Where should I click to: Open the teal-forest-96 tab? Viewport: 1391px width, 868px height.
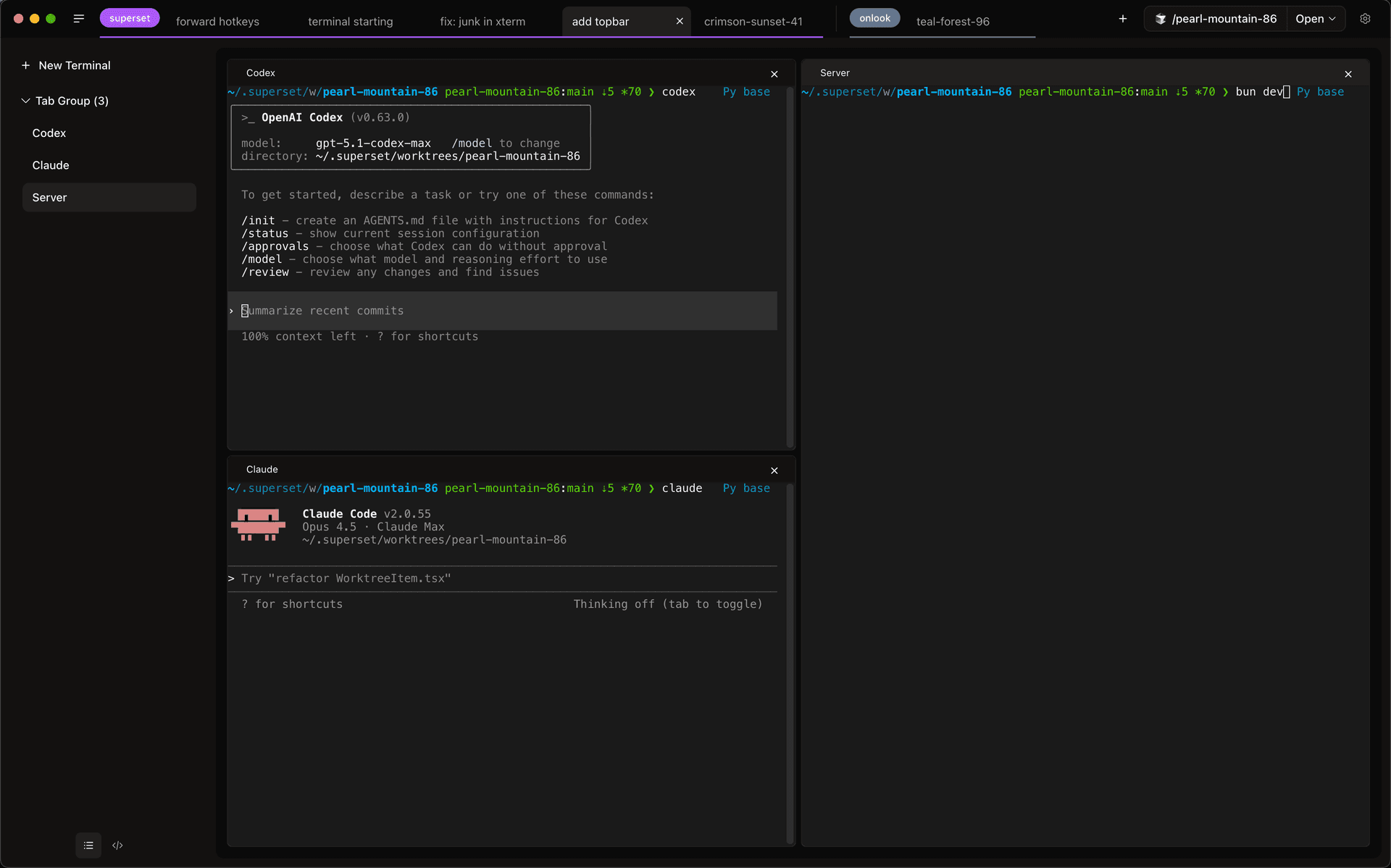pos(953,22)
